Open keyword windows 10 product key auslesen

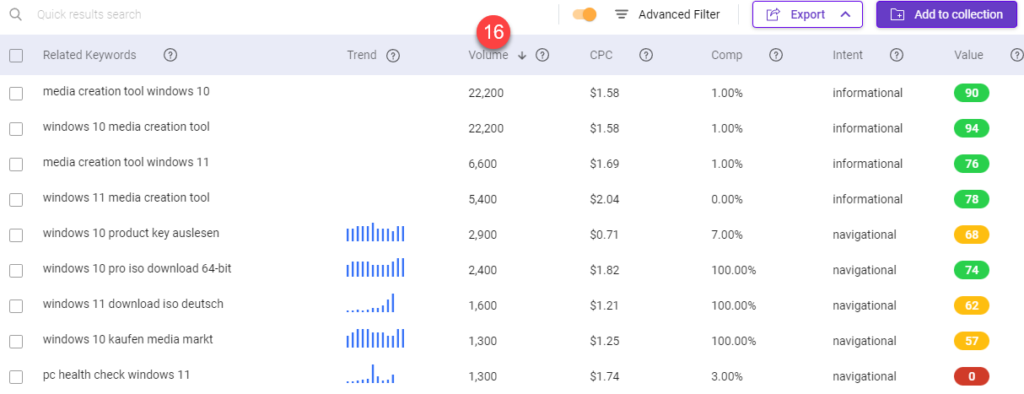click(x=131, y=233)
